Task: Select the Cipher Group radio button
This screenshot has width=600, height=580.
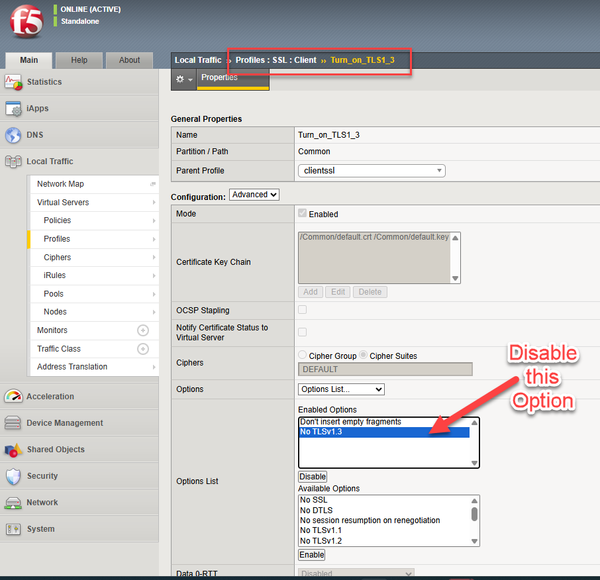Action: pyautogui.click(x=302, y=355)
